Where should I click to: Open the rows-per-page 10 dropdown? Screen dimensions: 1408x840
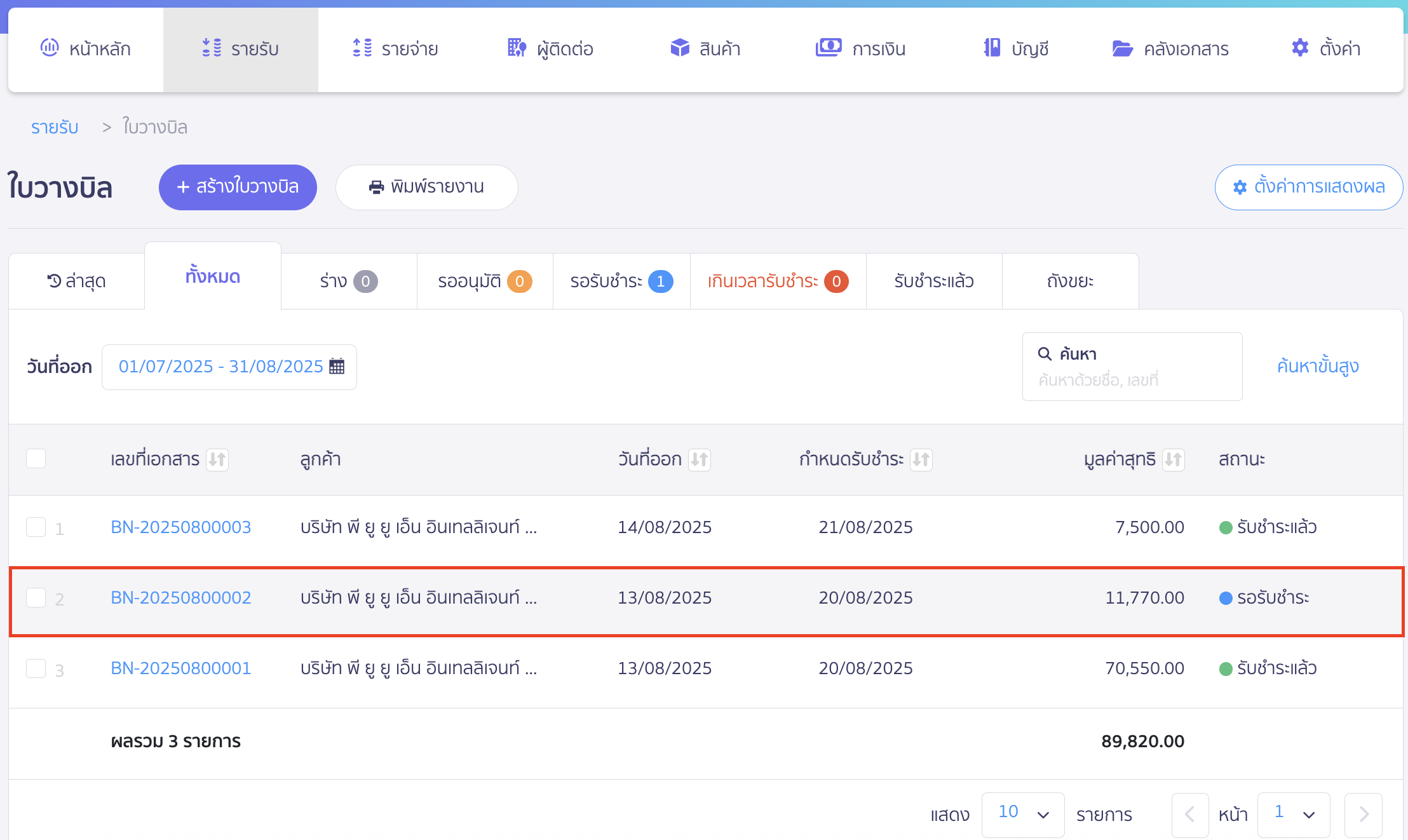[1023, 815]
